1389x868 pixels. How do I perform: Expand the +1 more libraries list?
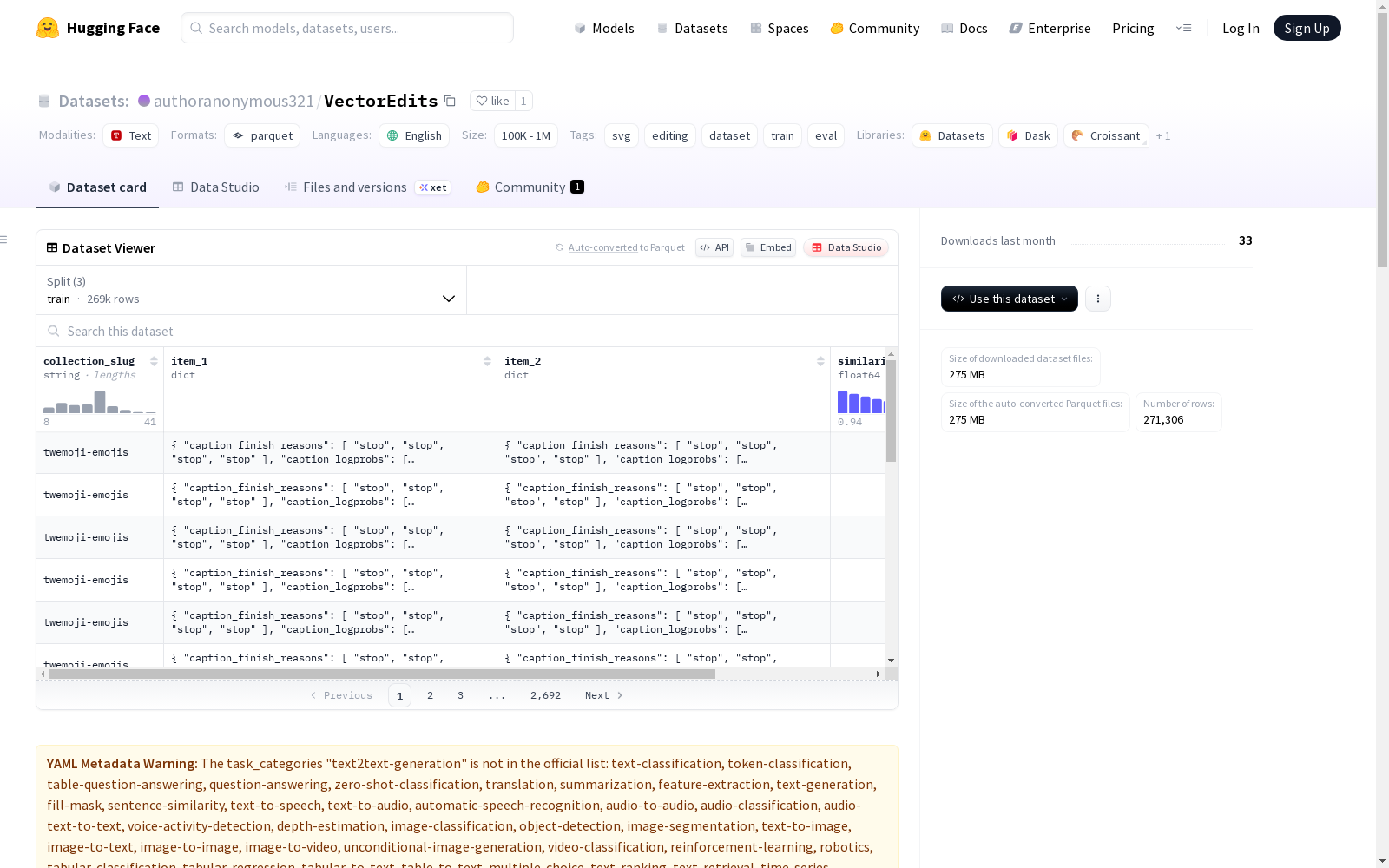(x=1163, y=135)
